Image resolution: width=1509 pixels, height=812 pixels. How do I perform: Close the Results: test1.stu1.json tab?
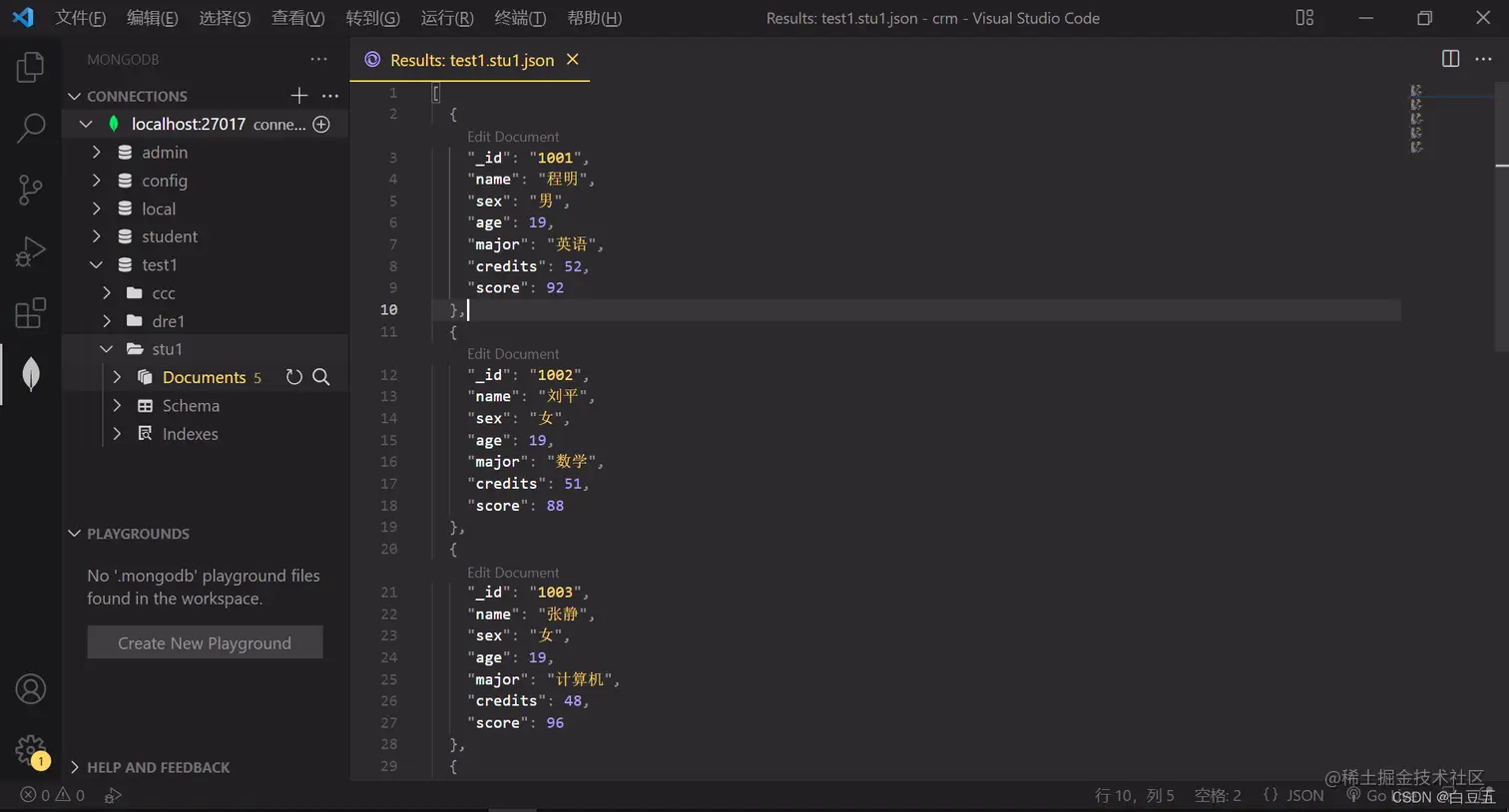click(573, 59)
